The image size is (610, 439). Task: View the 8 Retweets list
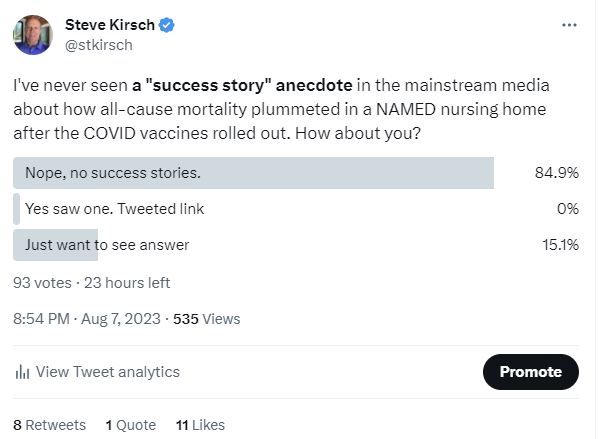49,425
